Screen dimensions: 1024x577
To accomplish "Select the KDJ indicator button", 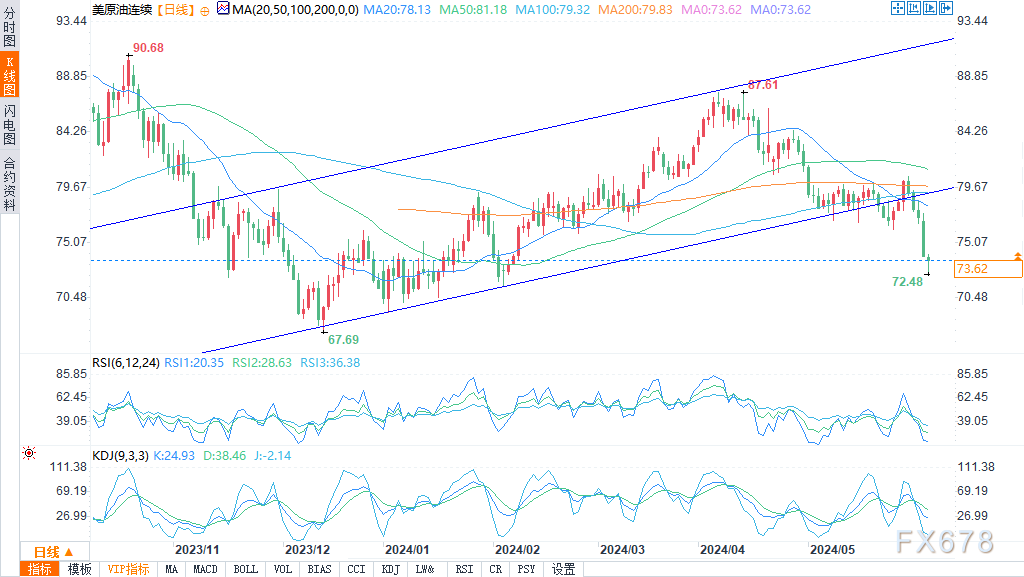I will coord(391,569).
